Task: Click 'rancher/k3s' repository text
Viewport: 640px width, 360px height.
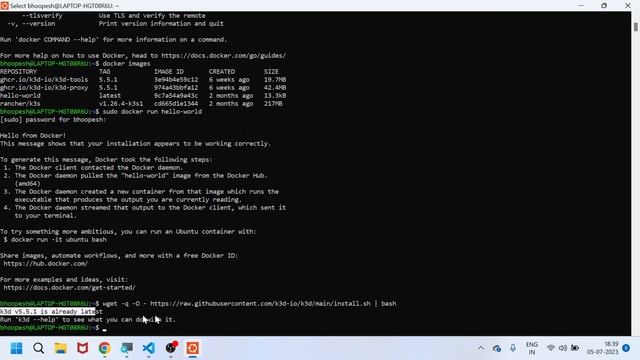Action: 20,104
